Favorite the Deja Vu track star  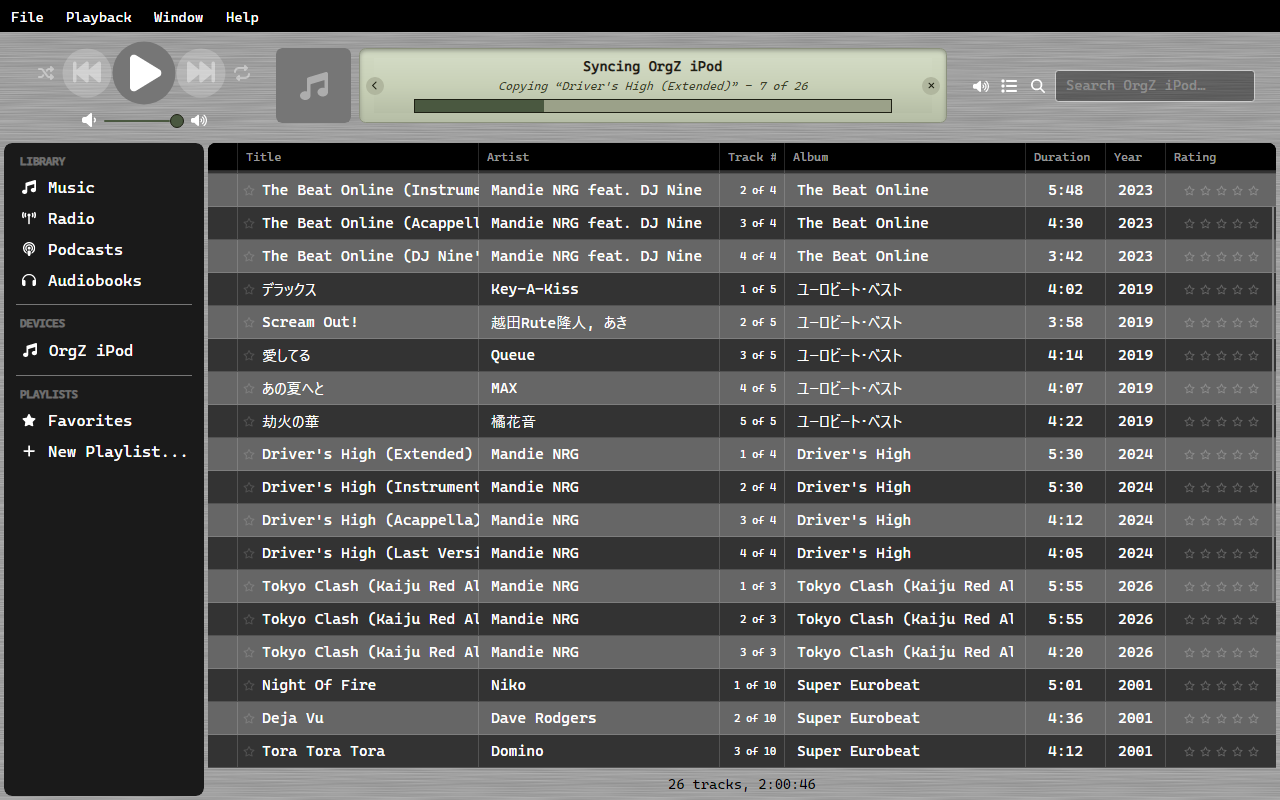click(x=249, y=718)
